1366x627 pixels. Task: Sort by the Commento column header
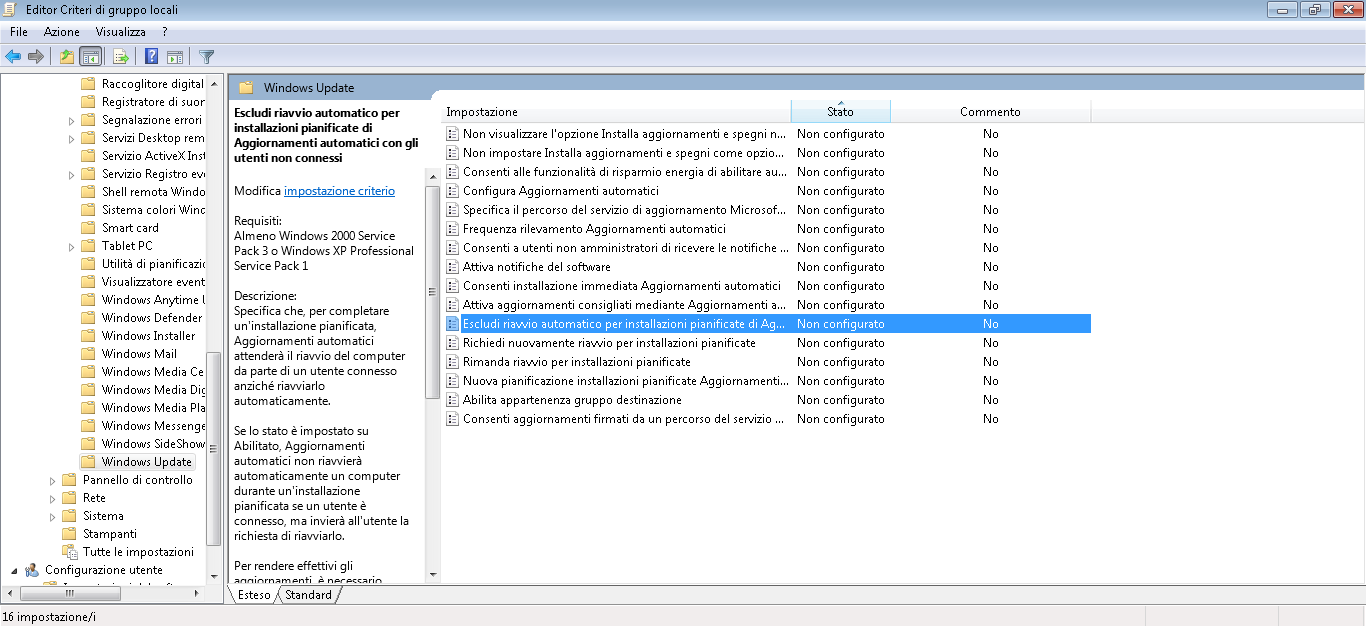click(990, 111)
